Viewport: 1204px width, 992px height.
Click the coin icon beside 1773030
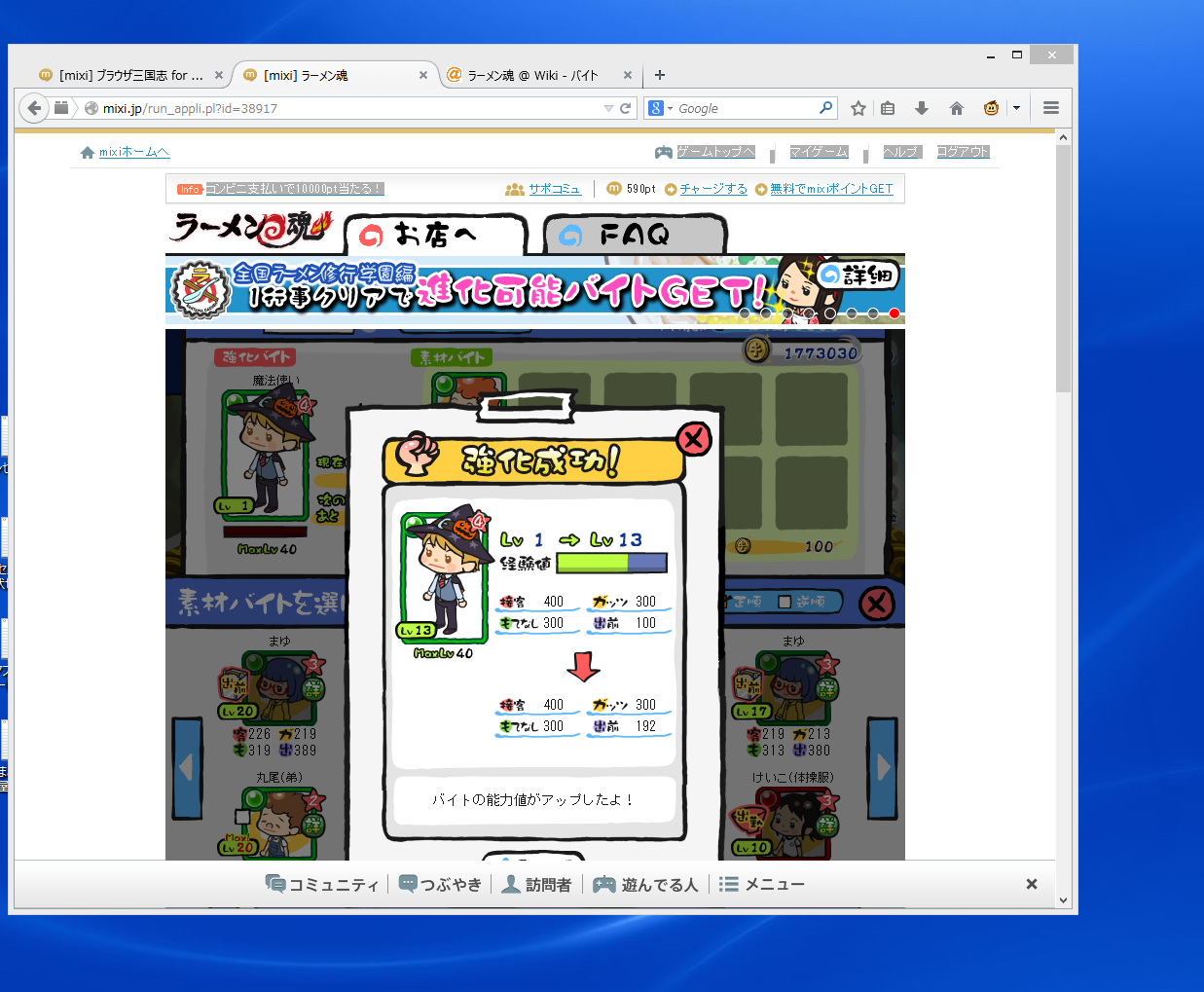756,350
